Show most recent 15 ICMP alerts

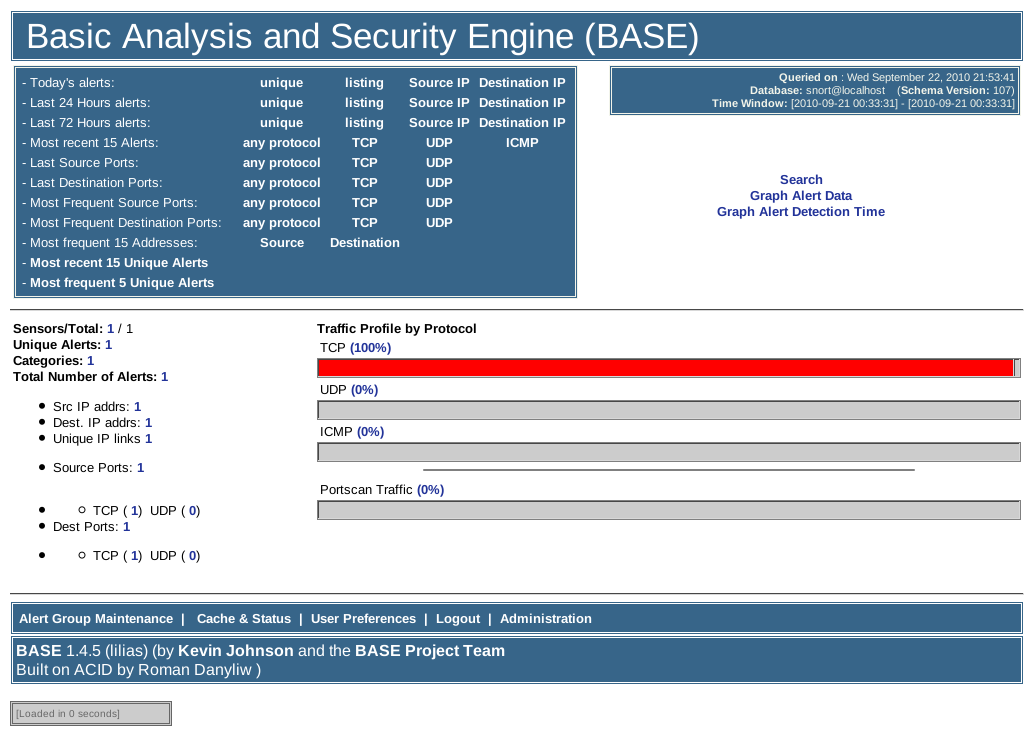(522, 143)
